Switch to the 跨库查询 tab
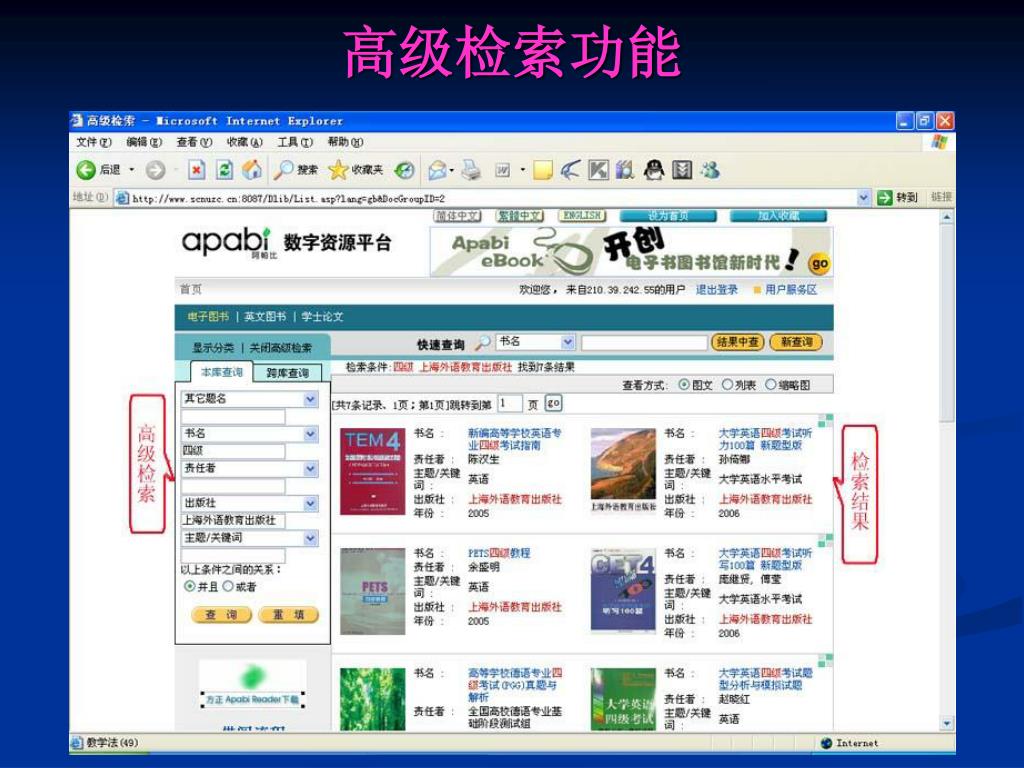1024x768 pixels. point(287,373)
